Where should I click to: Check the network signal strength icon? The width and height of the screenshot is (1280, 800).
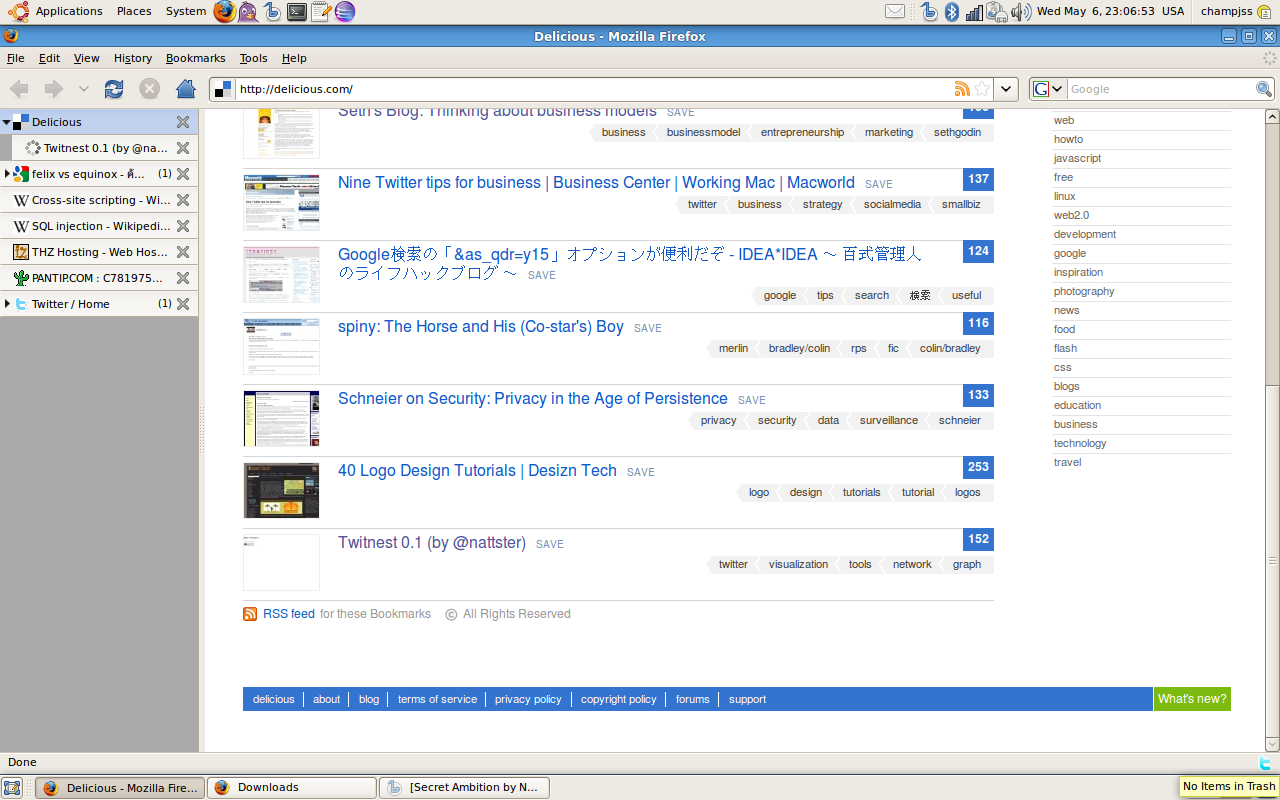(x=974, y=12)
